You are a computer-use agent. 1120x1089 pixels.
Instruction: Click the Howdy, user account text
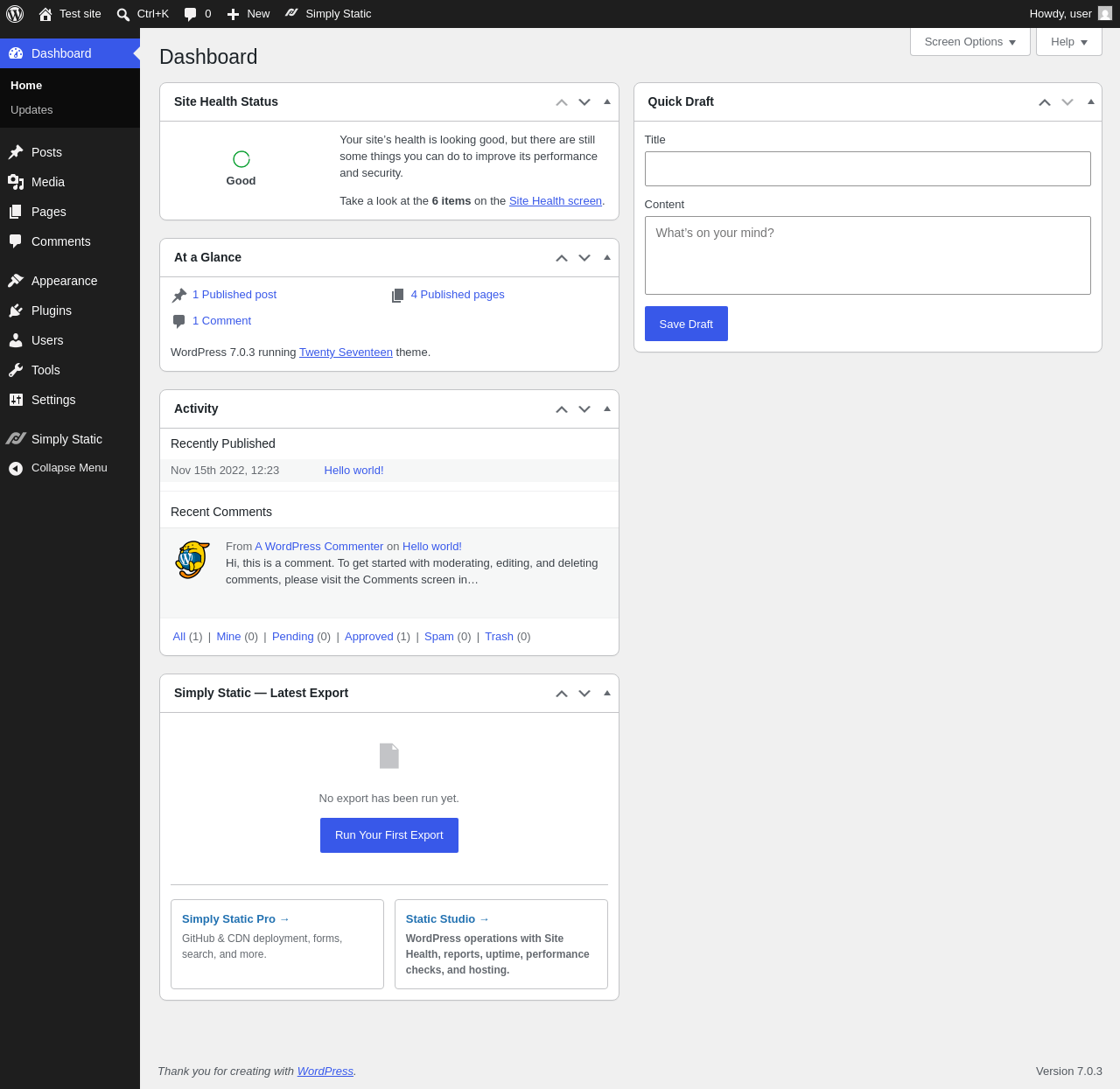point(1060,14)
